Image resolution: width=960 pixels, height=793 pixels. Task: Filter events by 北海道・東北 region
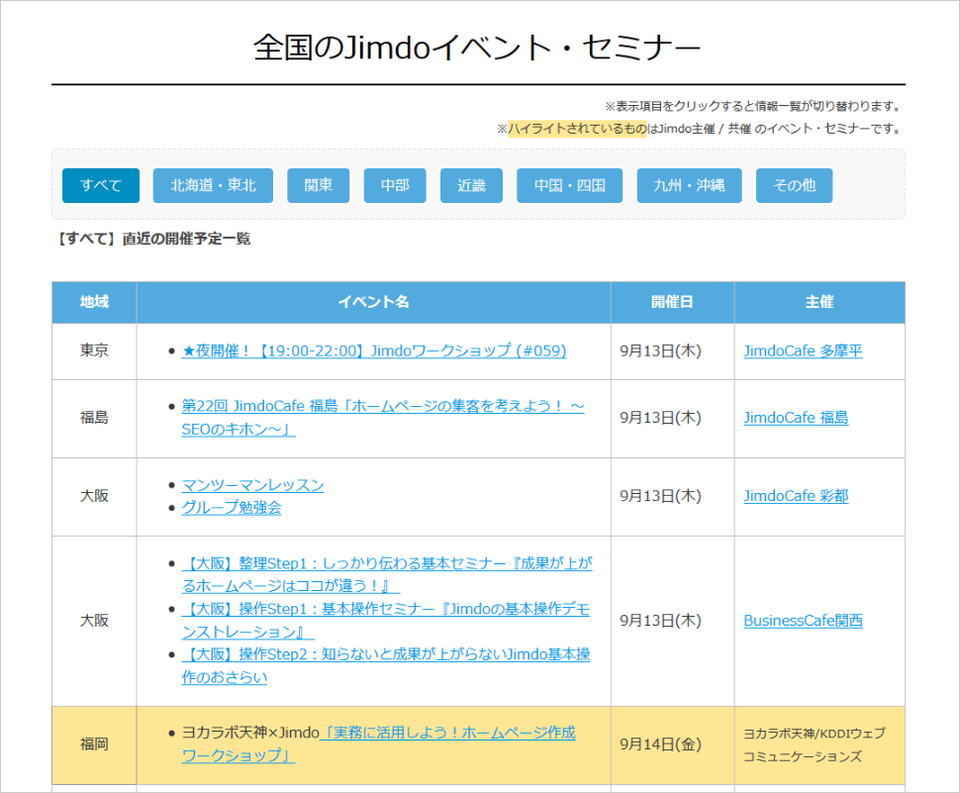pos(212,185)
